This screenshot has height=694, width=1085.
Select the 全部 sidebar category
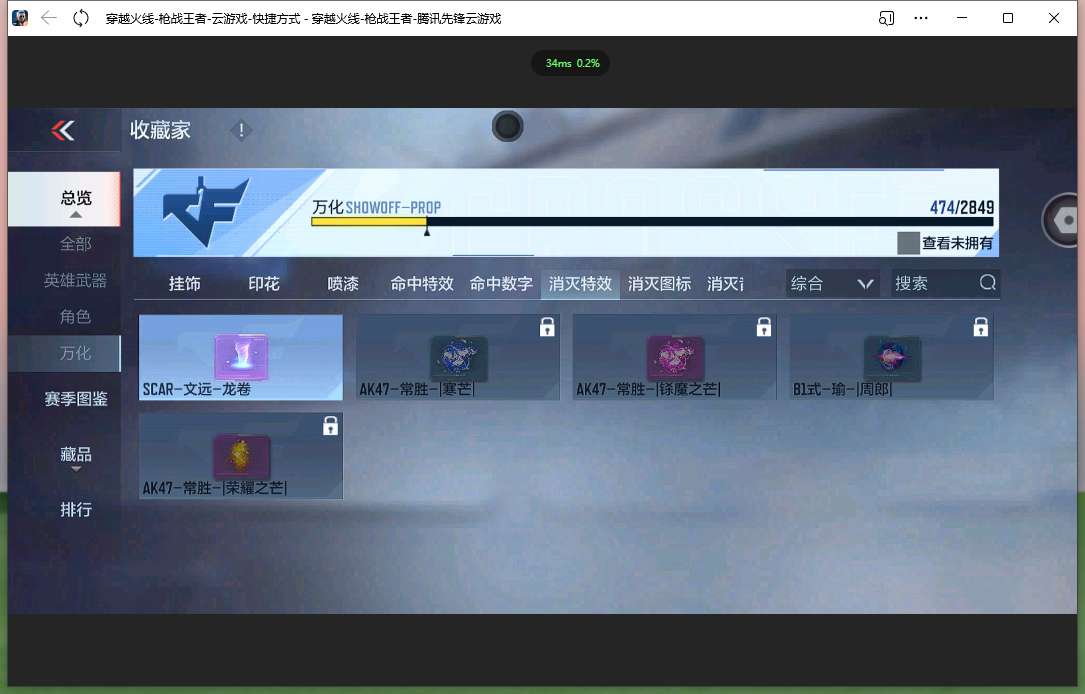75,244
